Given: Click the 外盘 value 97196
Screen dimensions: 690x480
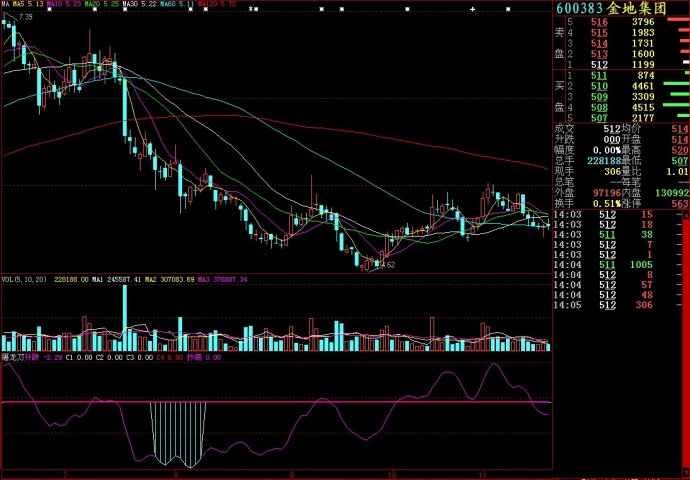Looking at the screenshot, I should [x=607, y=193].
